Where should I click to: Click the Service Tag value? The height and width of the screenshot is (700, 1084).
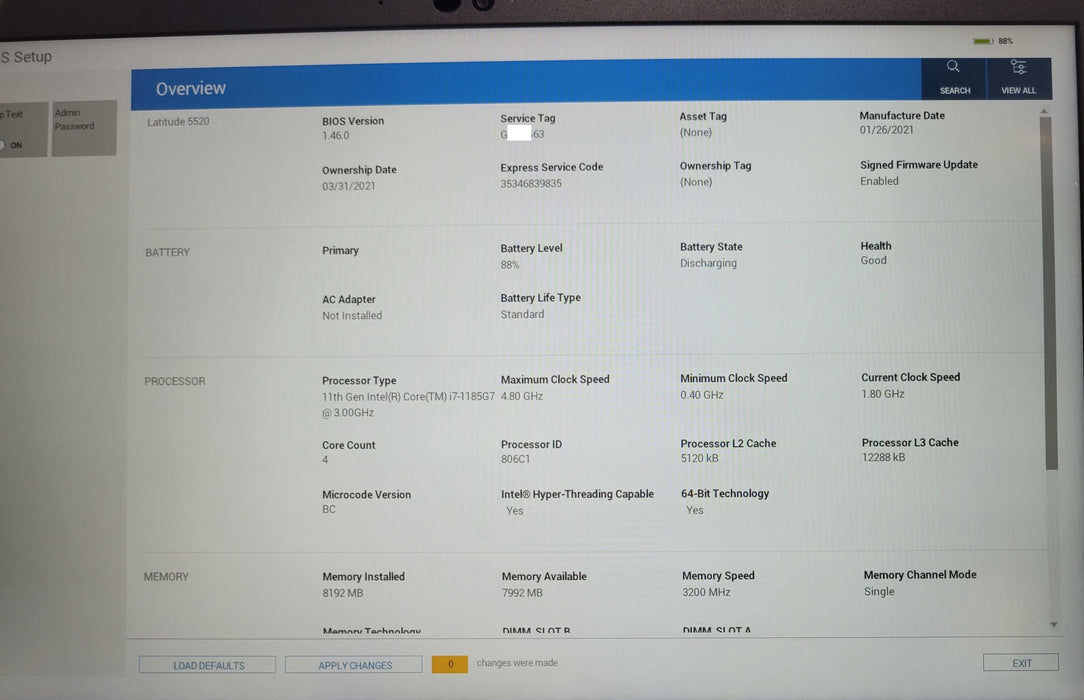(x=522, y=134)
